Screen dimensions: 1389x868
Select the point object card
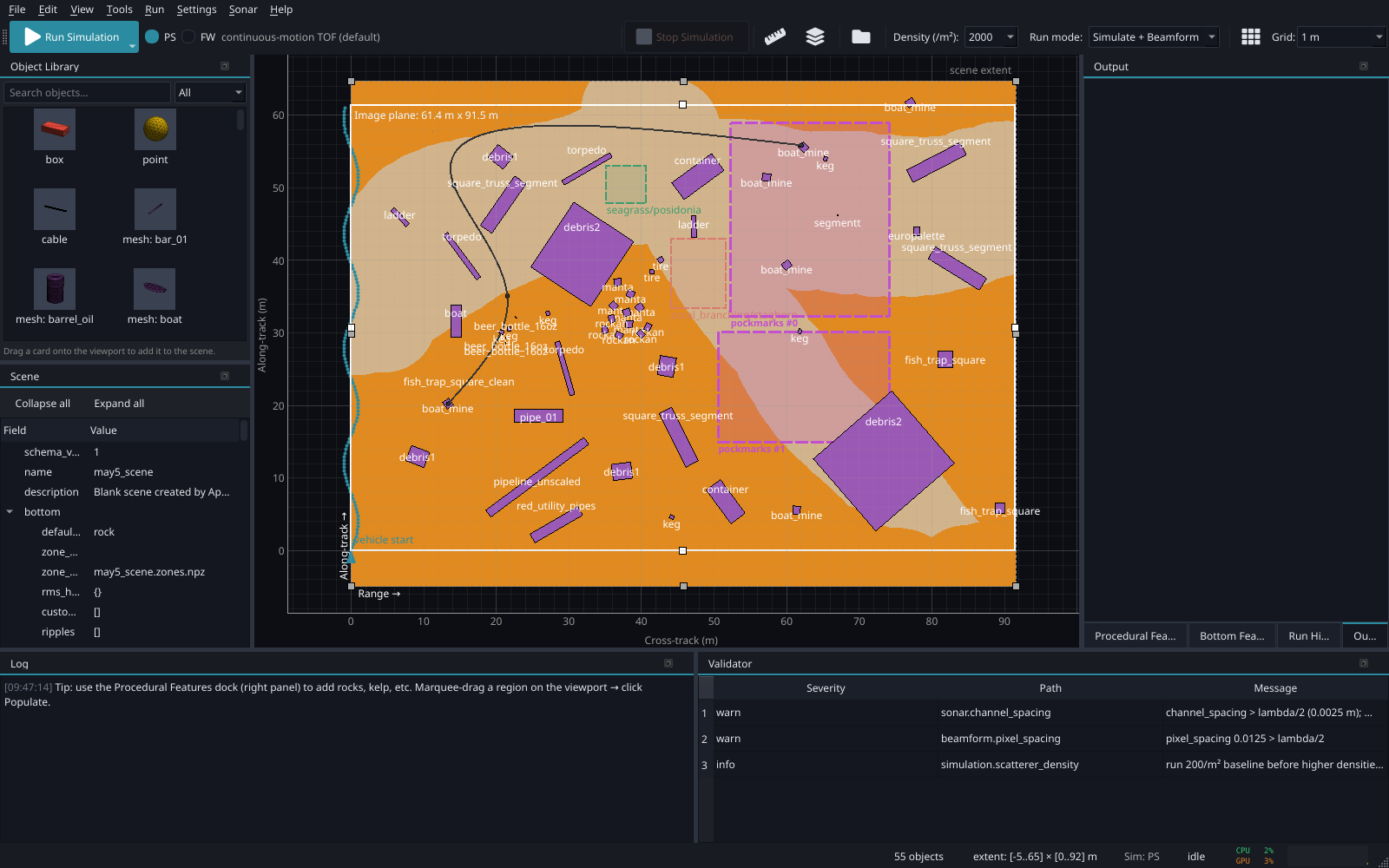[155, 137]
